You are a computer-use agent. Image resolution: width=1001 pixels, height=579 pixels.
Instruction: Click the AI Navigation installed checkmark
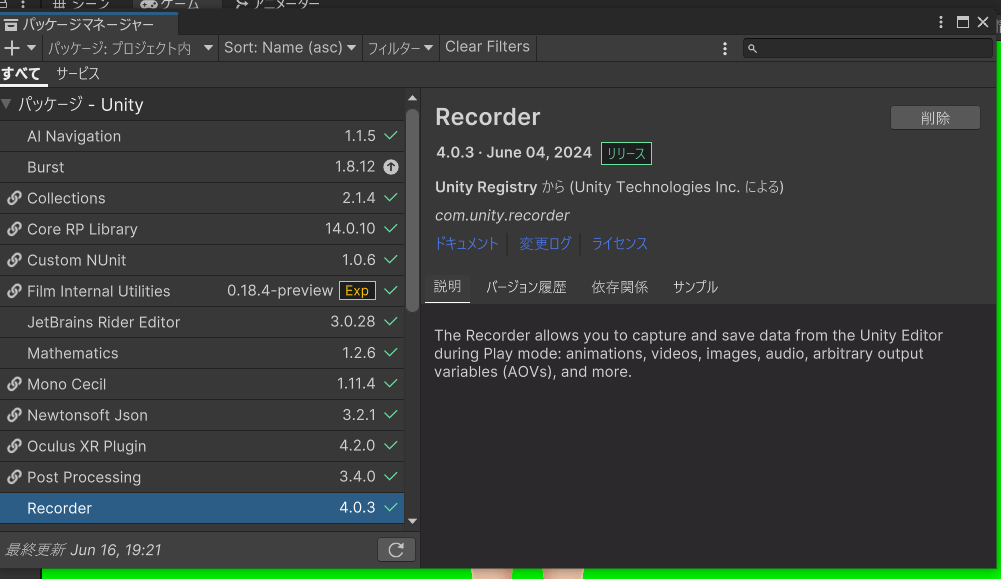tap(391, 135)
